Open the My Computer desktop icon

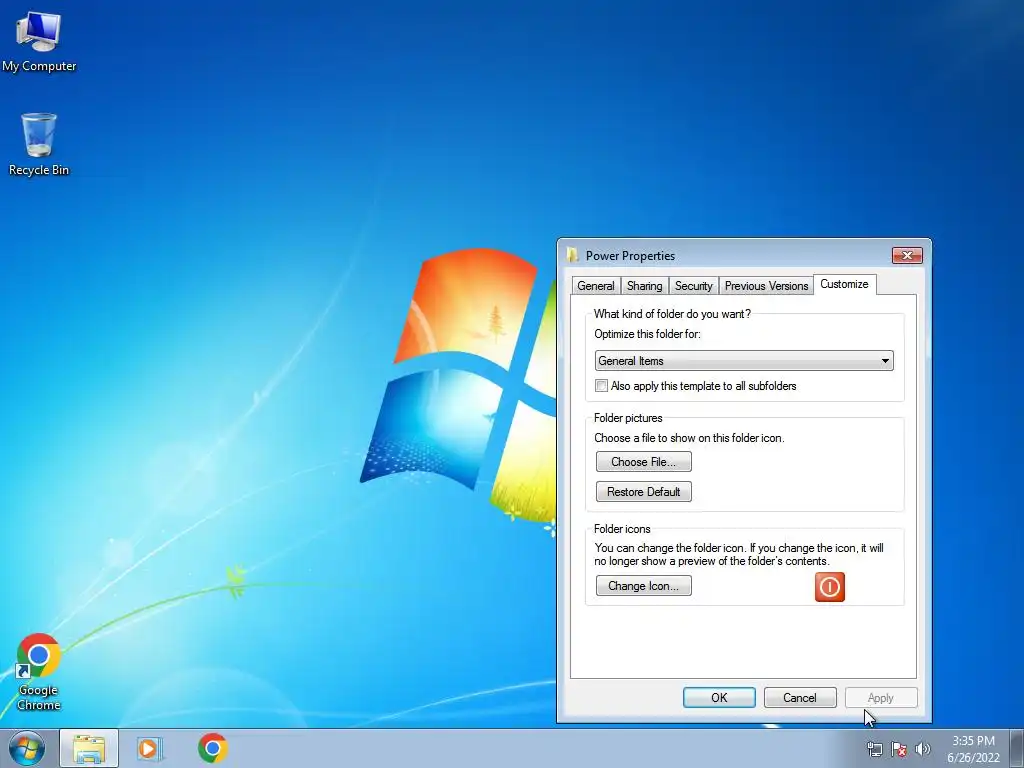pos(39,41)
